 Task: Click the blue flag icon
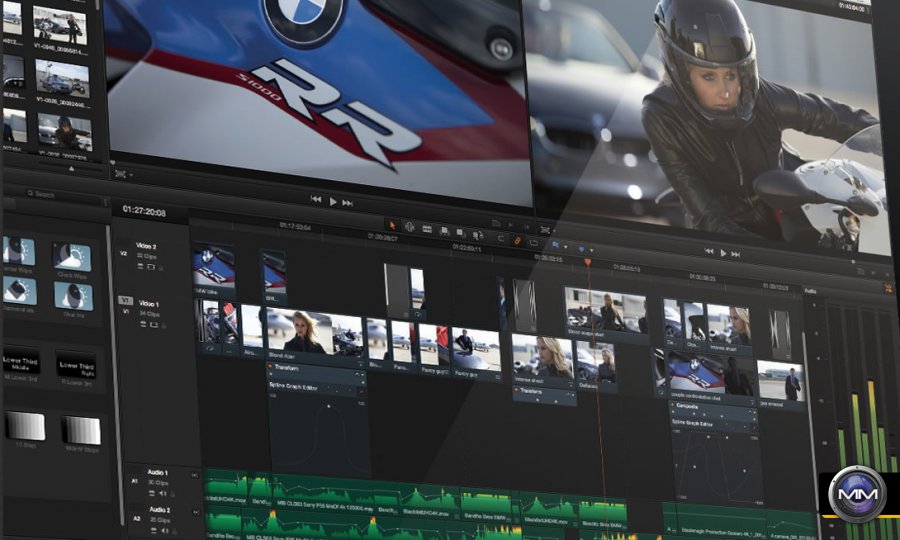(x=556, y=245)
